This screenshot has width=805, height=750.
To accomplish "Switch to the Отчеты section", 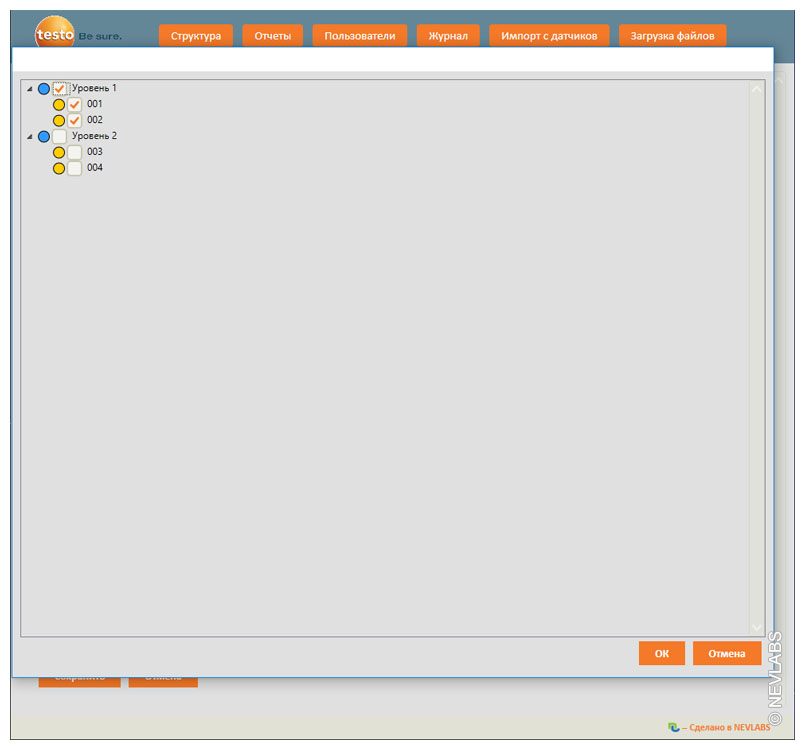I will click(x=272, y=36).
